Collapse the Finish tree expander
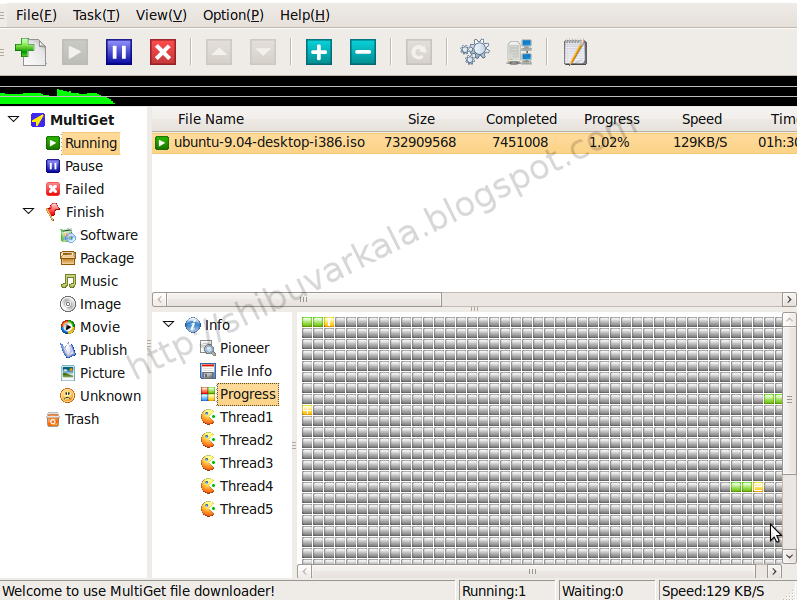 pyautogui.click(x=29, y=211)
